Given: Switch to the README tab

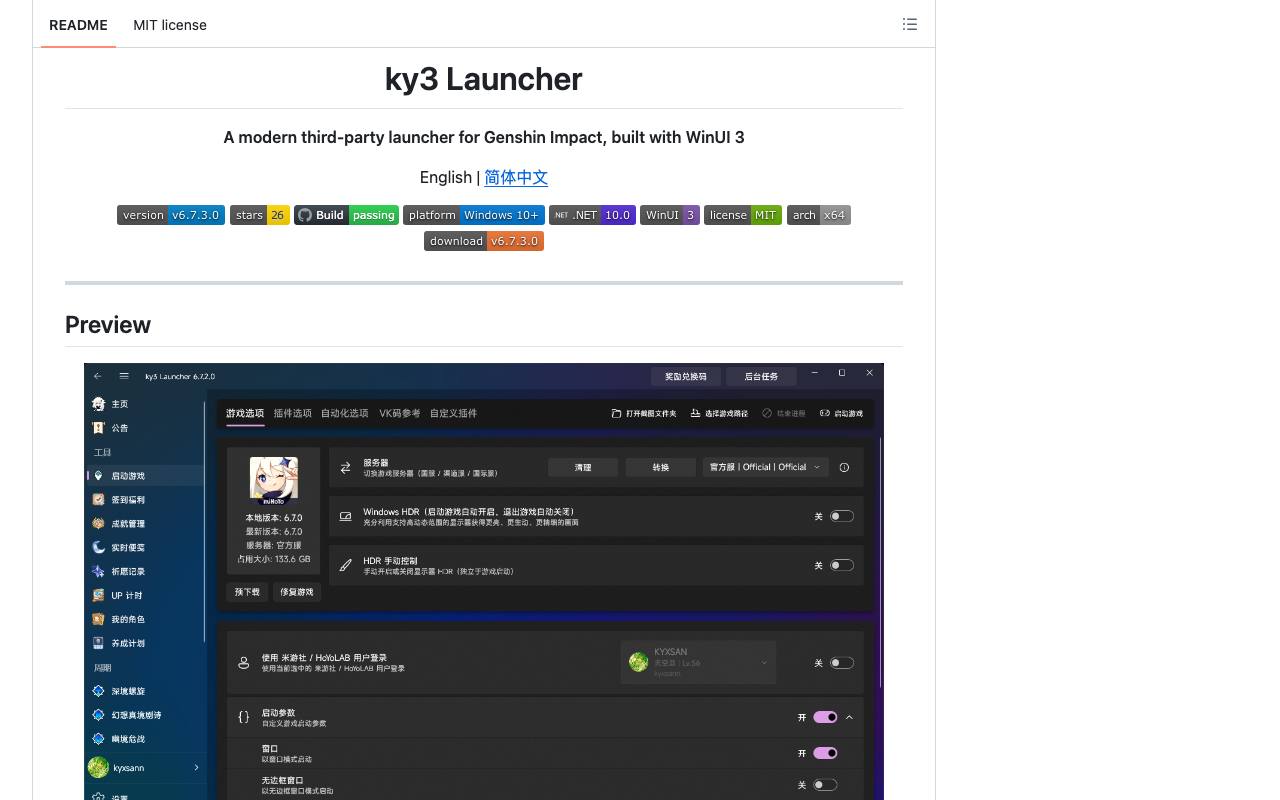Looking at the screenshot, I should tap(78, 25).
